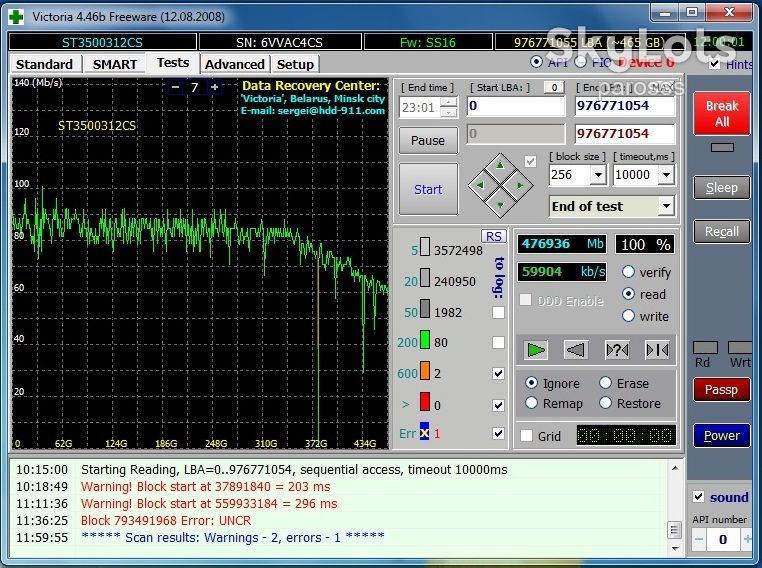762x568 pixels.
Task: Switch to the Setup tab
Action: click(x=295, y=64)
